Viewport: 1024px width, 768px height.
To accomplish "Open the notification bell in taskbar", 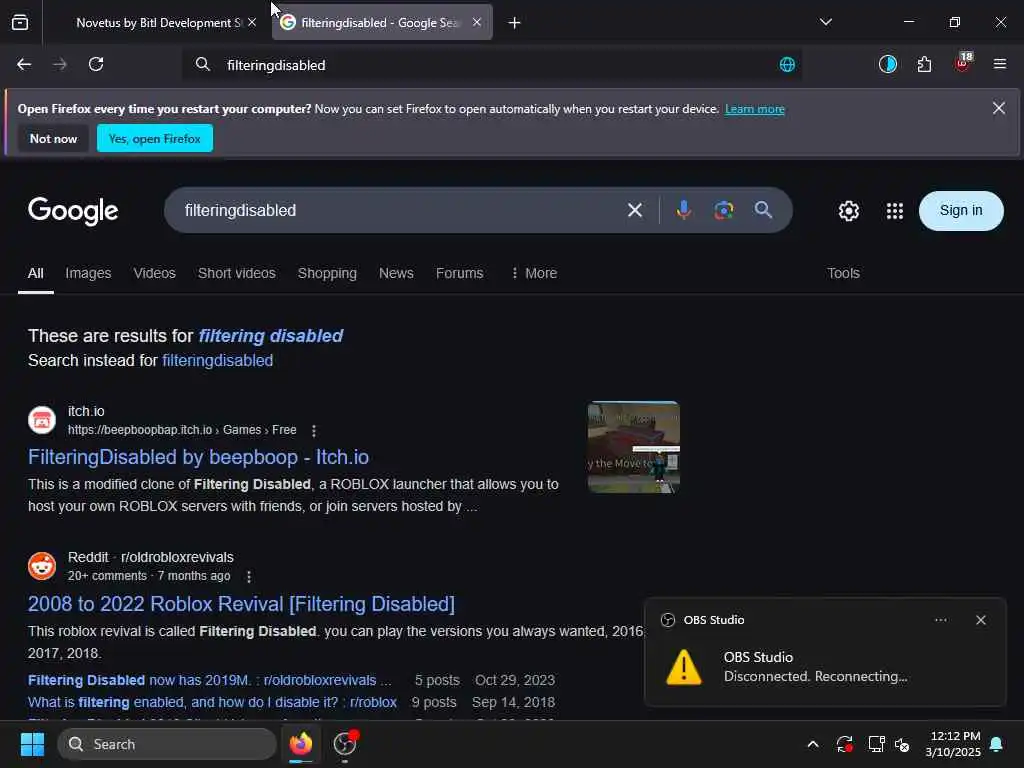I will point(997,744).
